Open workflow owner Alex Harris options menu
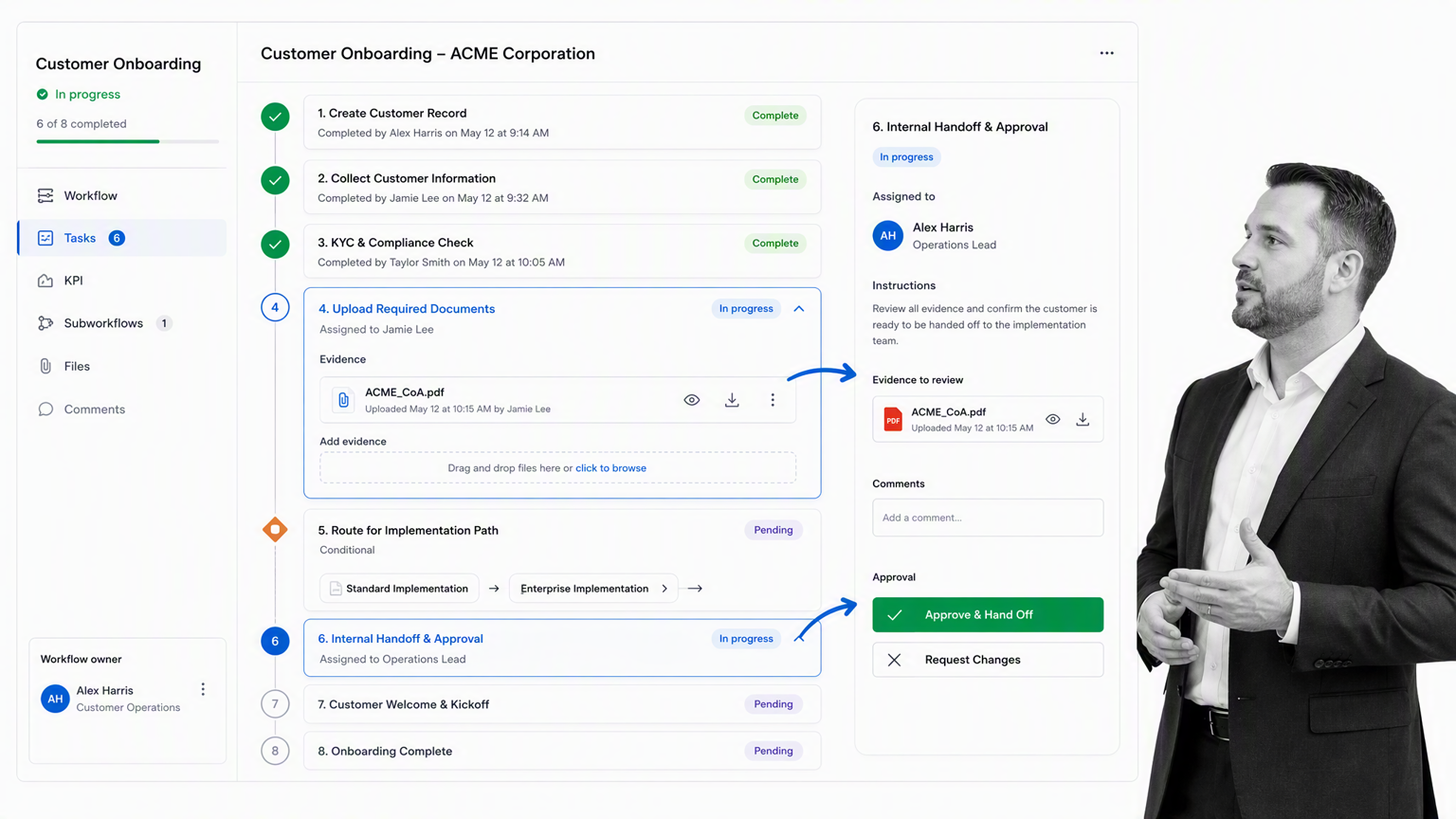This screenshot has height=819, width=1456. (x=203, y=689)
